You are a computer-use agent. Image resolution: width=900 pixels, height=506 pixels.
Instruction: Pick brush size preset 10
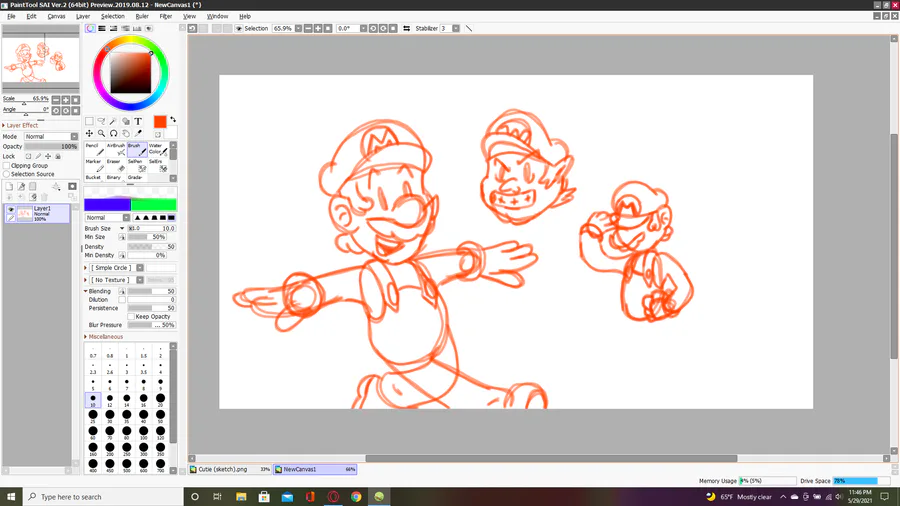click(93, 400)
